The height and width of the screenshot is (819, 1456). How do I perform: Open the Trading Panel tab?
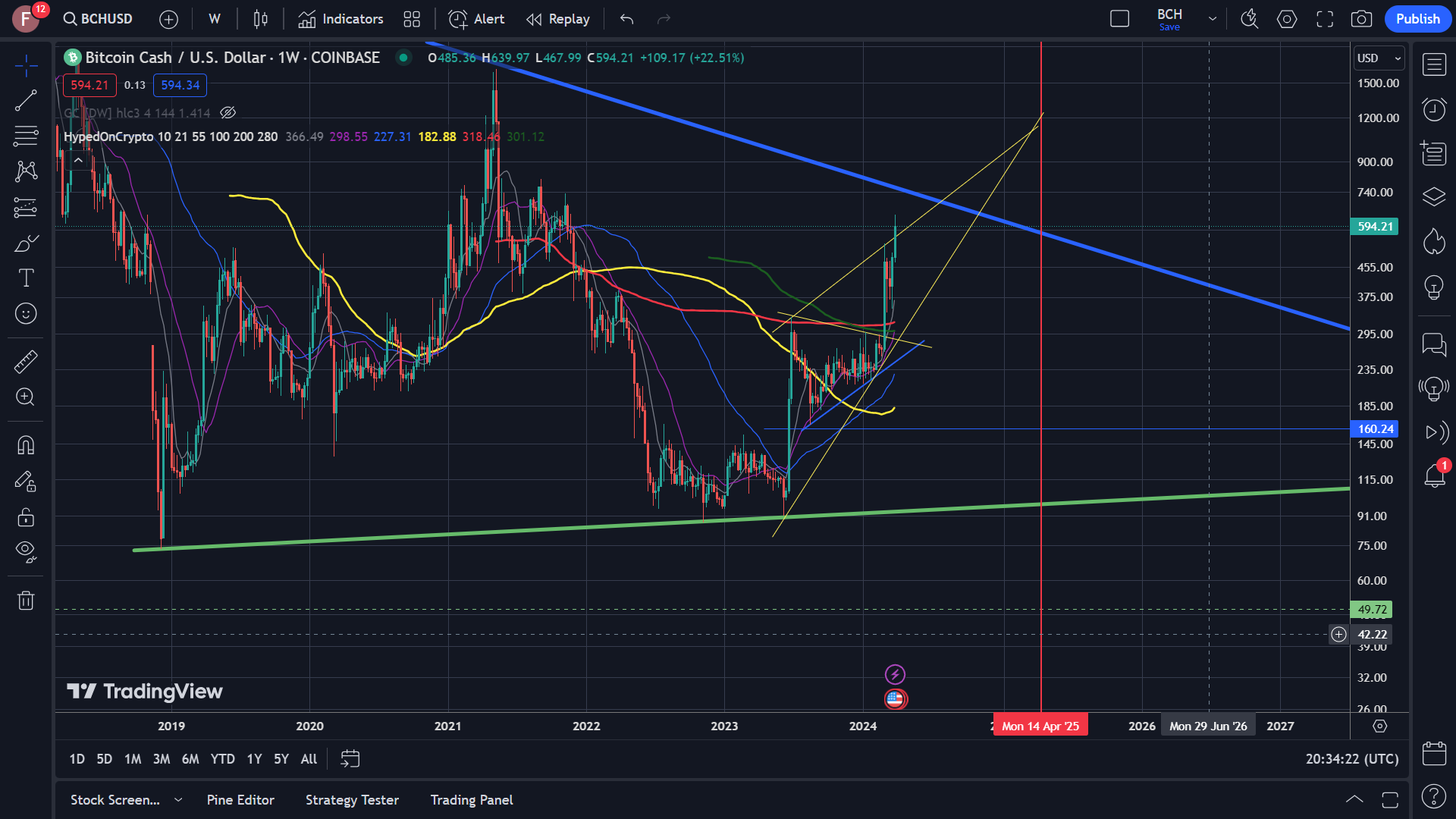pos(472,800)
